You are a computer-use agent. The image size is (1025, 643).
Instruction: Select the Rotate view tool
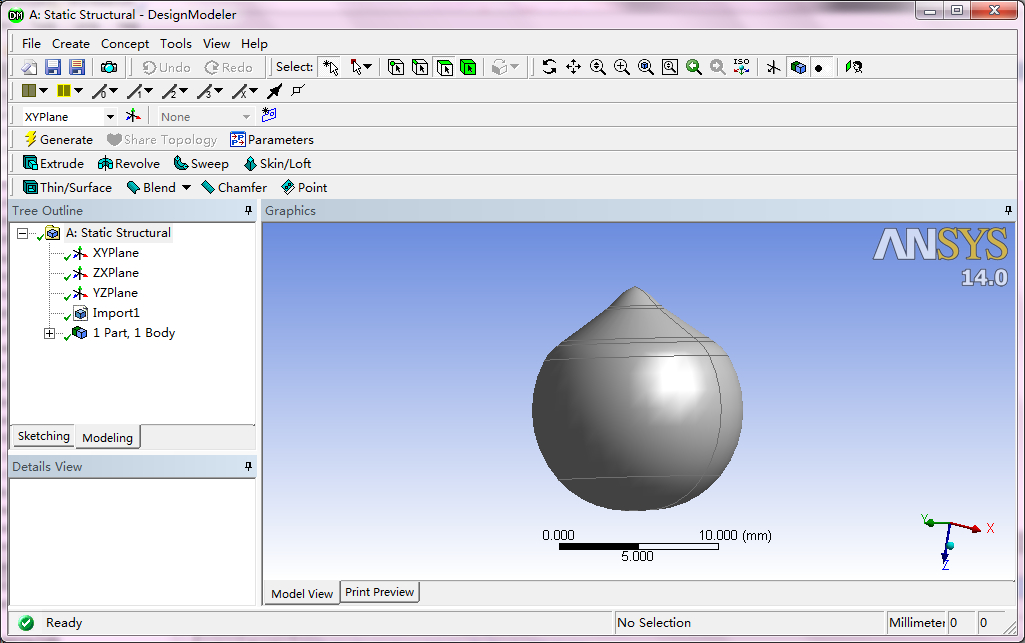click(549, 67)
